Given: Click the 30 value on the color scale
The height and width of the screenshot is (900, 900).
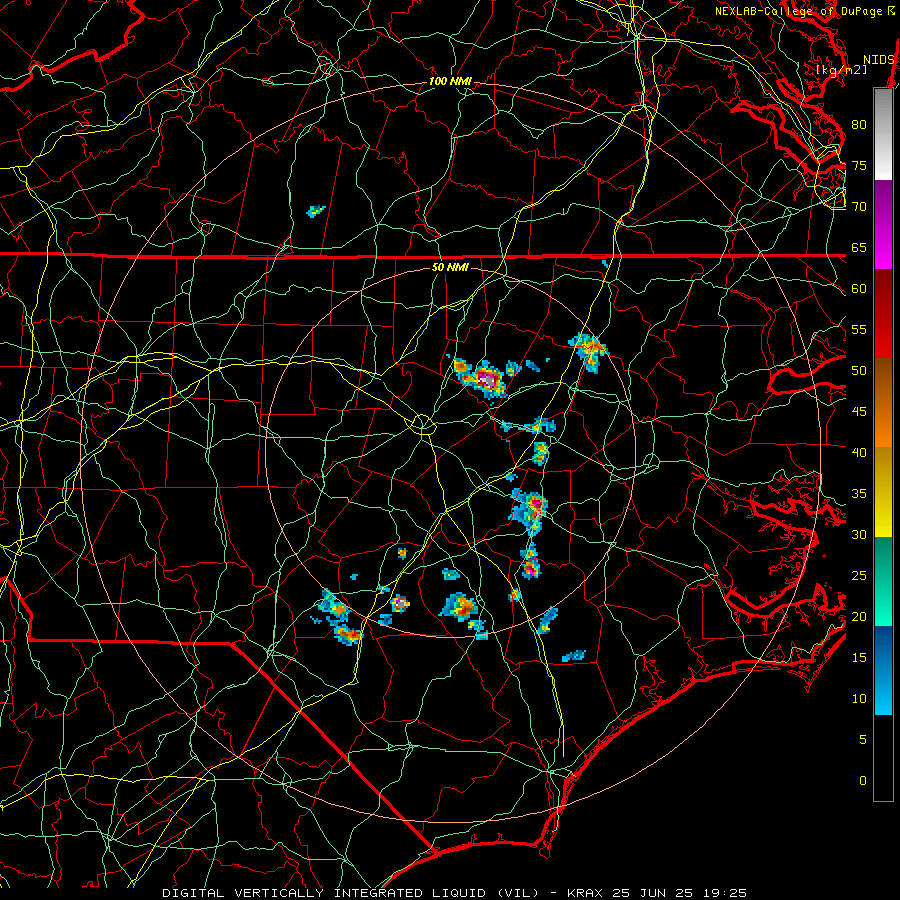Looking at the screenshot, I should [859, 534].
